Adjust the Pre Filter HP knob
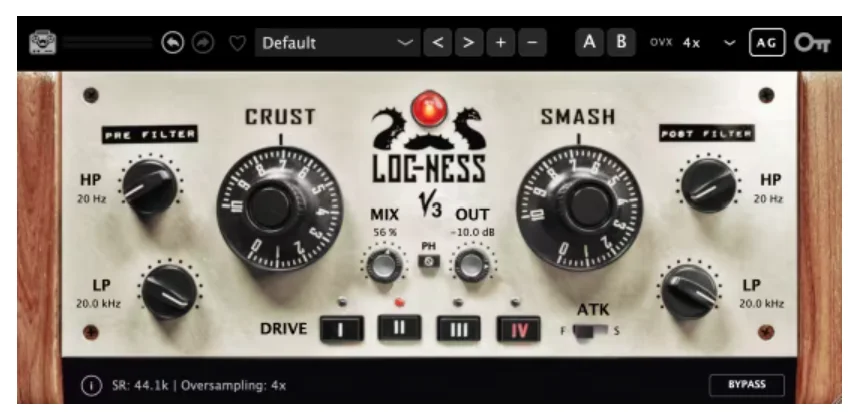Image resolution: width=860 pixels, height=412 pixels. click(x=150, y=187)
